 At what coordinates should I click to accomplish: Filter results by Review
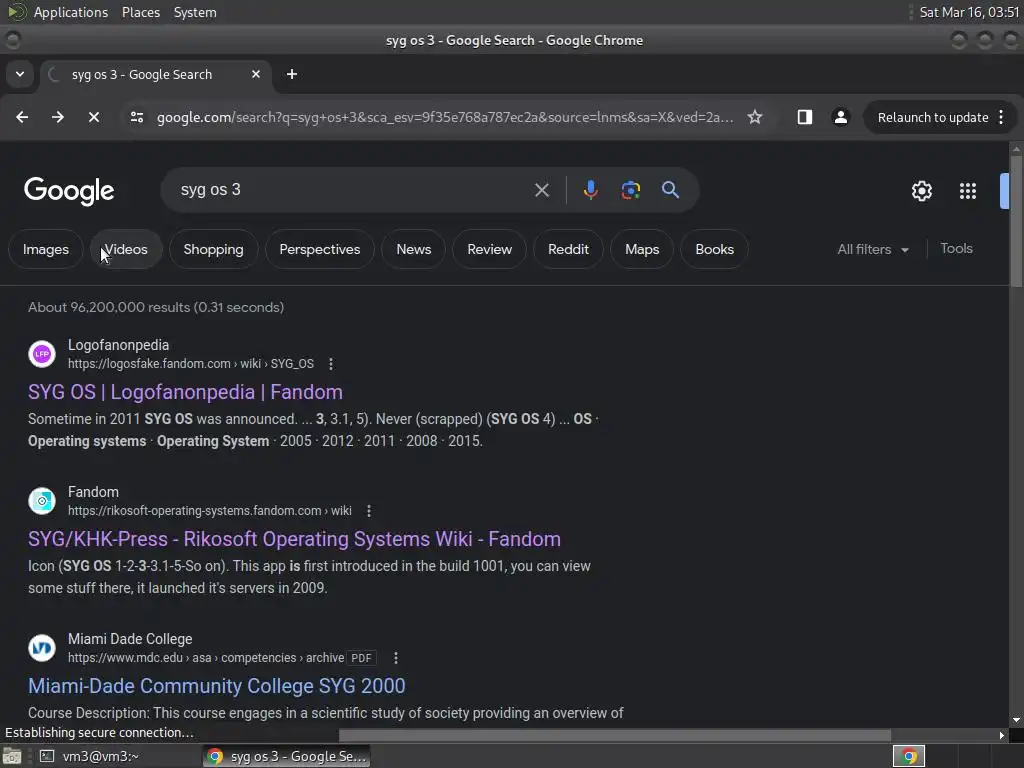pos(490,249)
